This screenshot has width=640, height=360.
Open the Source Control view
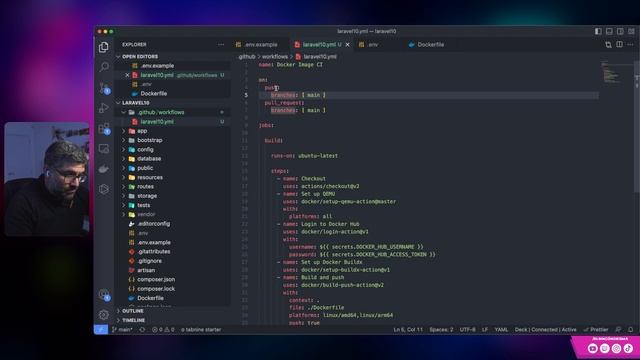pos(104,87)
